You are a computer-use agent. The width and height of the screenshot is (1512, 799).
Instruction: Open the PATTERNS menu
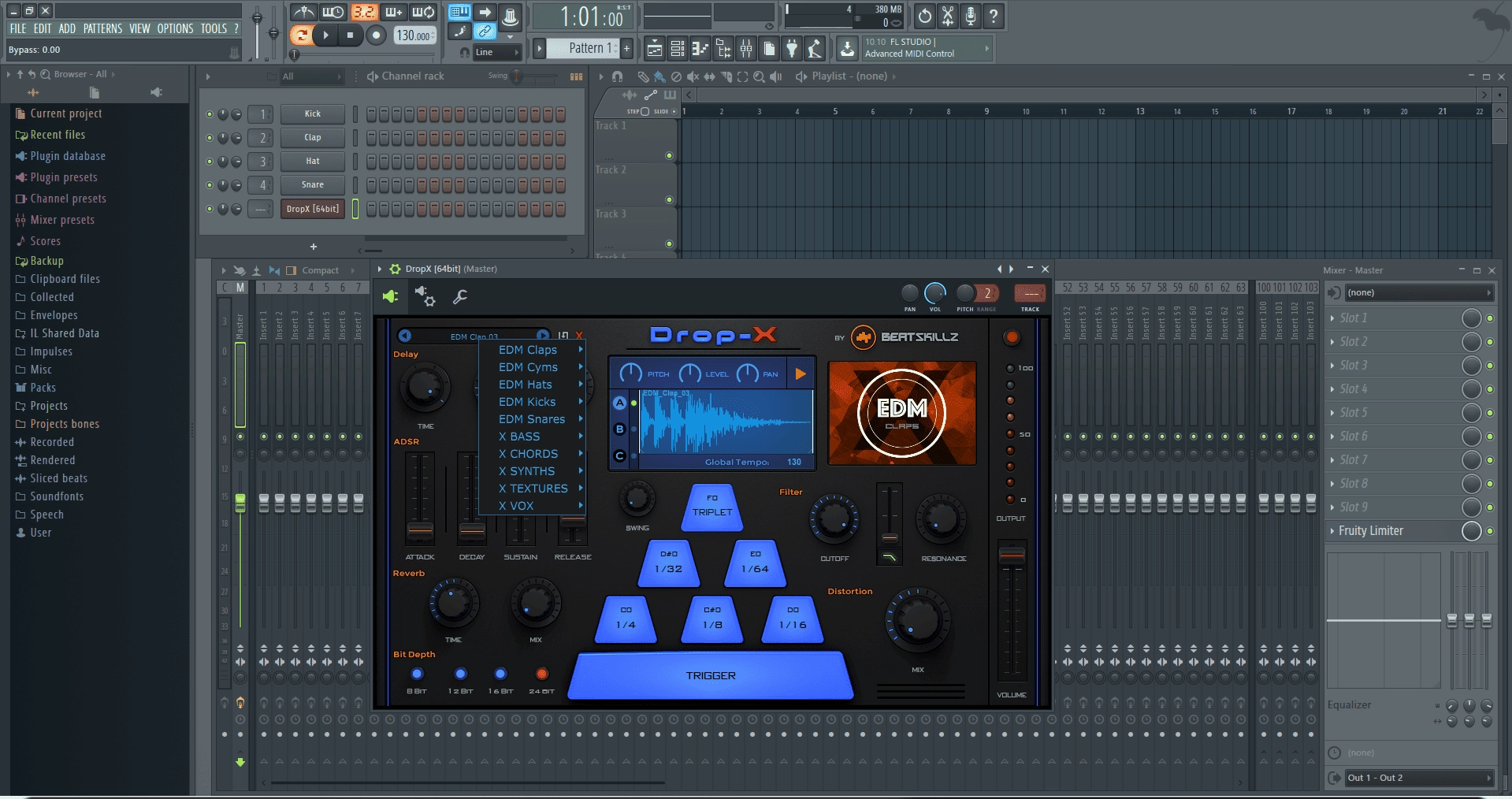tap(102, 28)
